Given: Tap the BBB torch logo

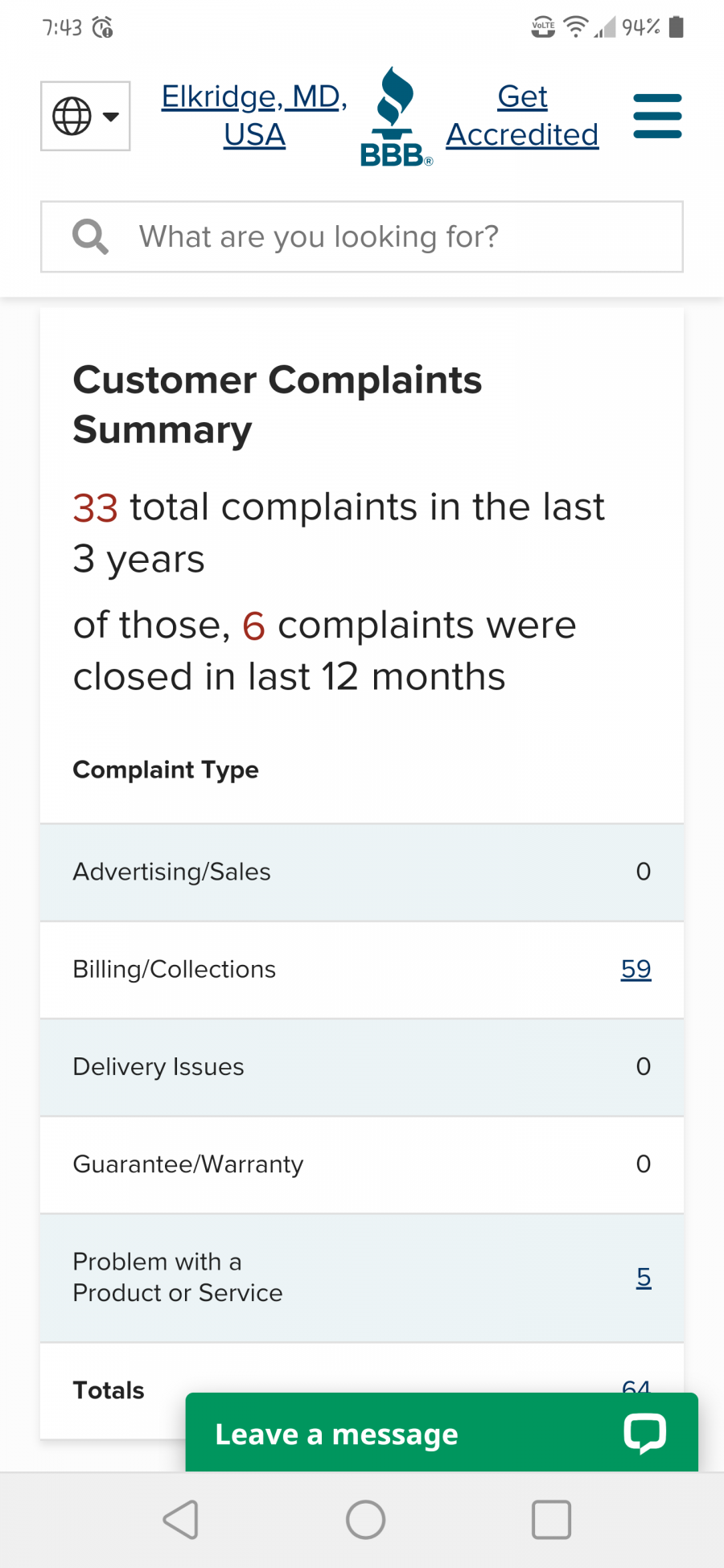Looking at the screenshot, I should click(x=396, y=117).
